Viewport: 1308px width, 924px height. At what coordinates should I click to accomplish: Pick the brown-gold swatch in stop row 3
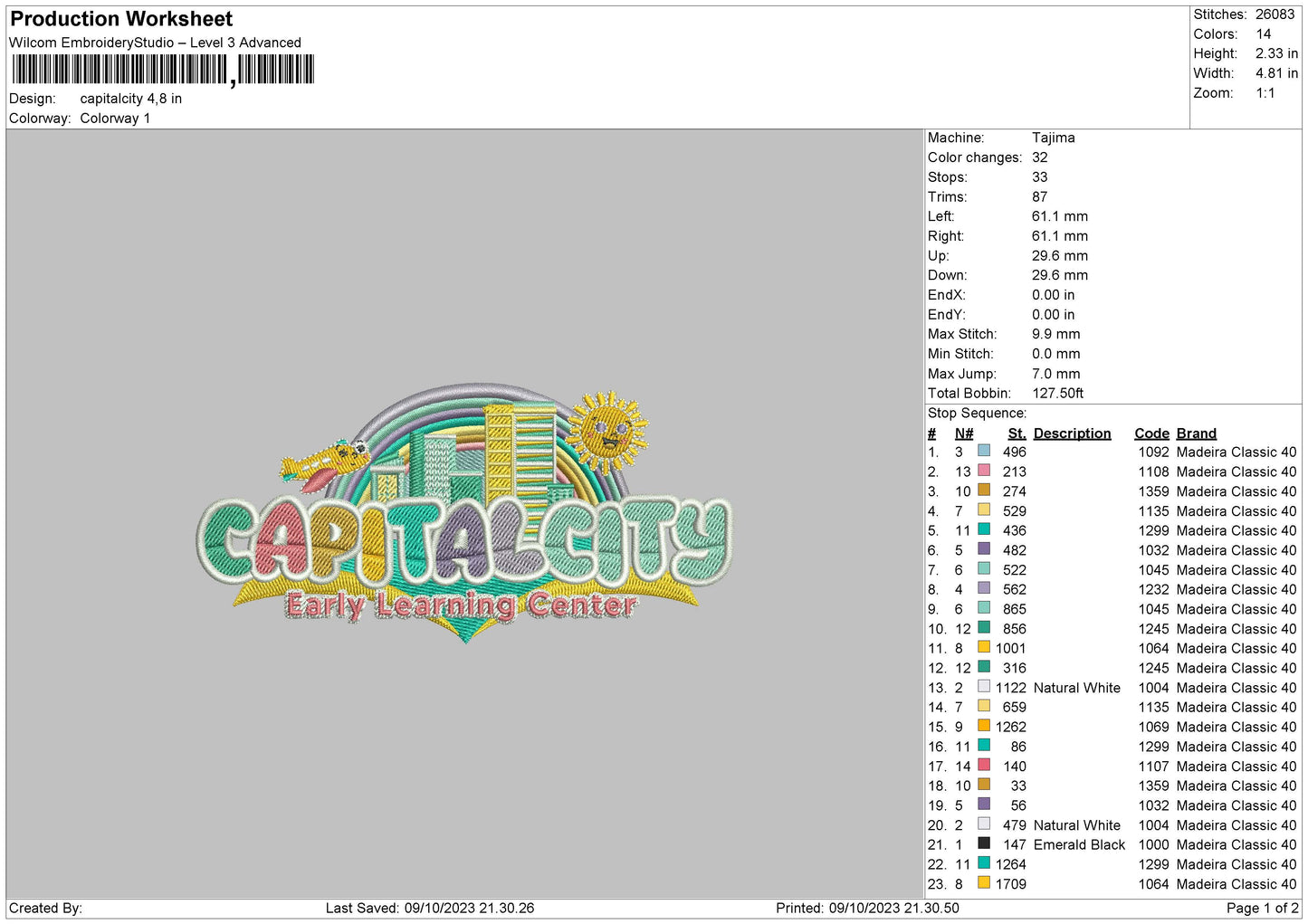(984, 490)
